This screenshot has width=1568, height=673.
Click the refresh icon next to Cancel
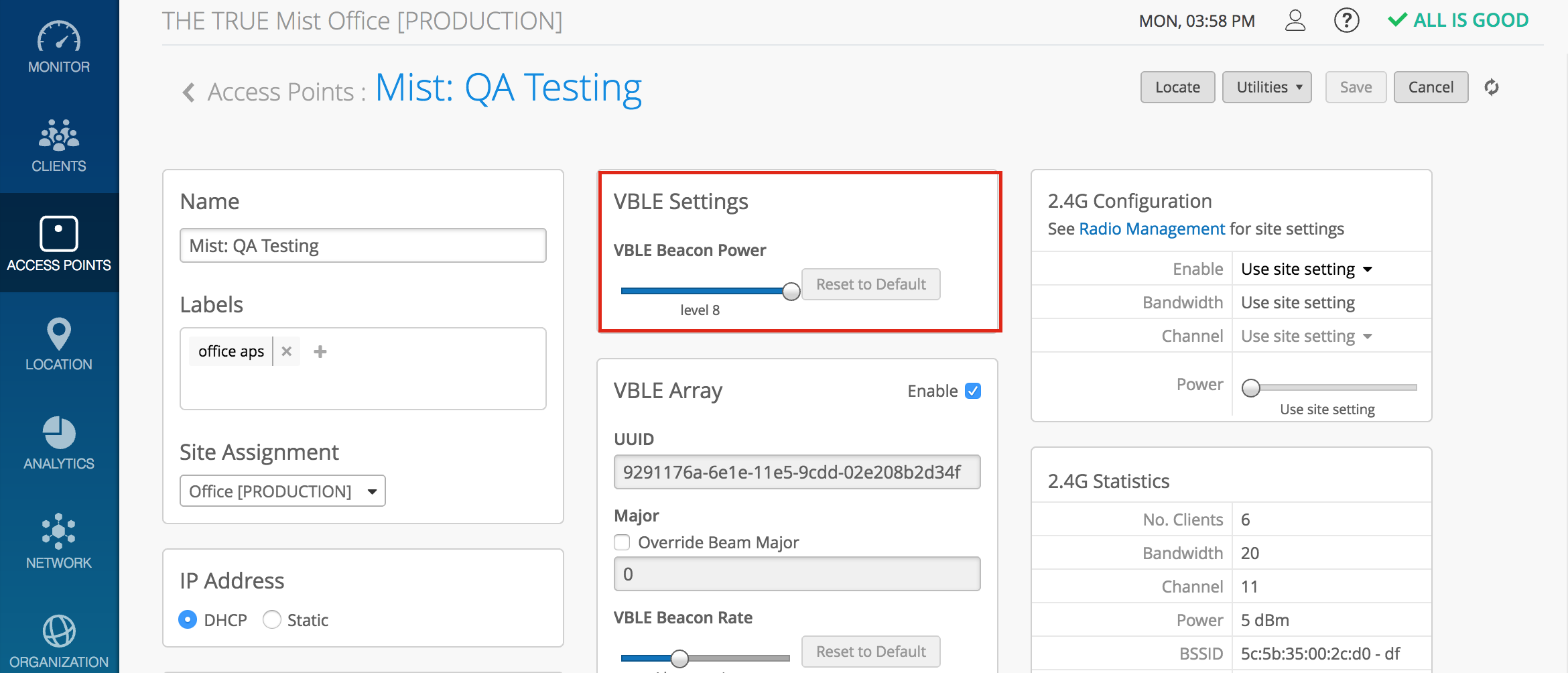tap(1492, 87)
